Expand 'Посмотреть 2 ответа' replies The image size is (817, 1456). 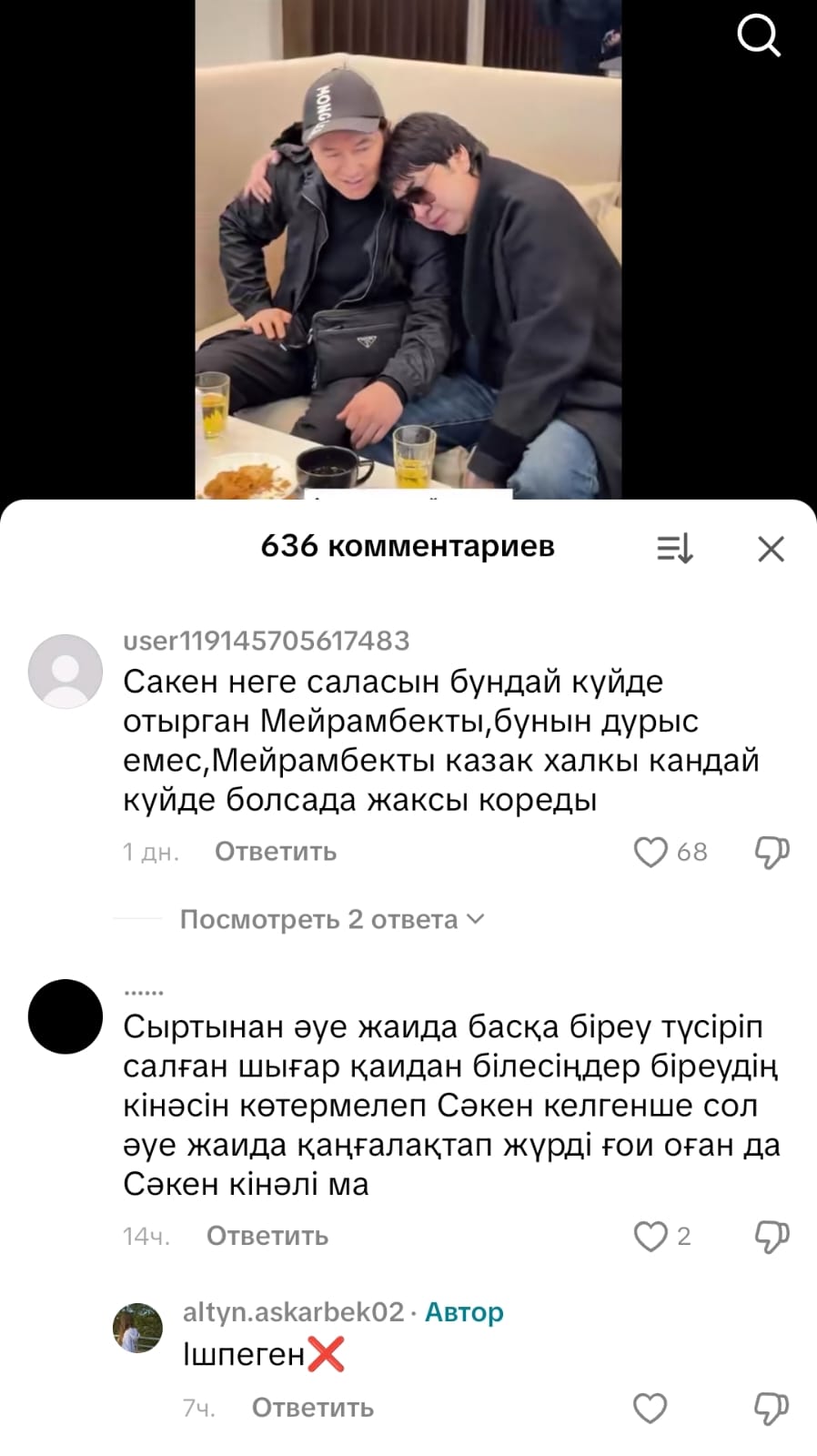pos(332,919)
